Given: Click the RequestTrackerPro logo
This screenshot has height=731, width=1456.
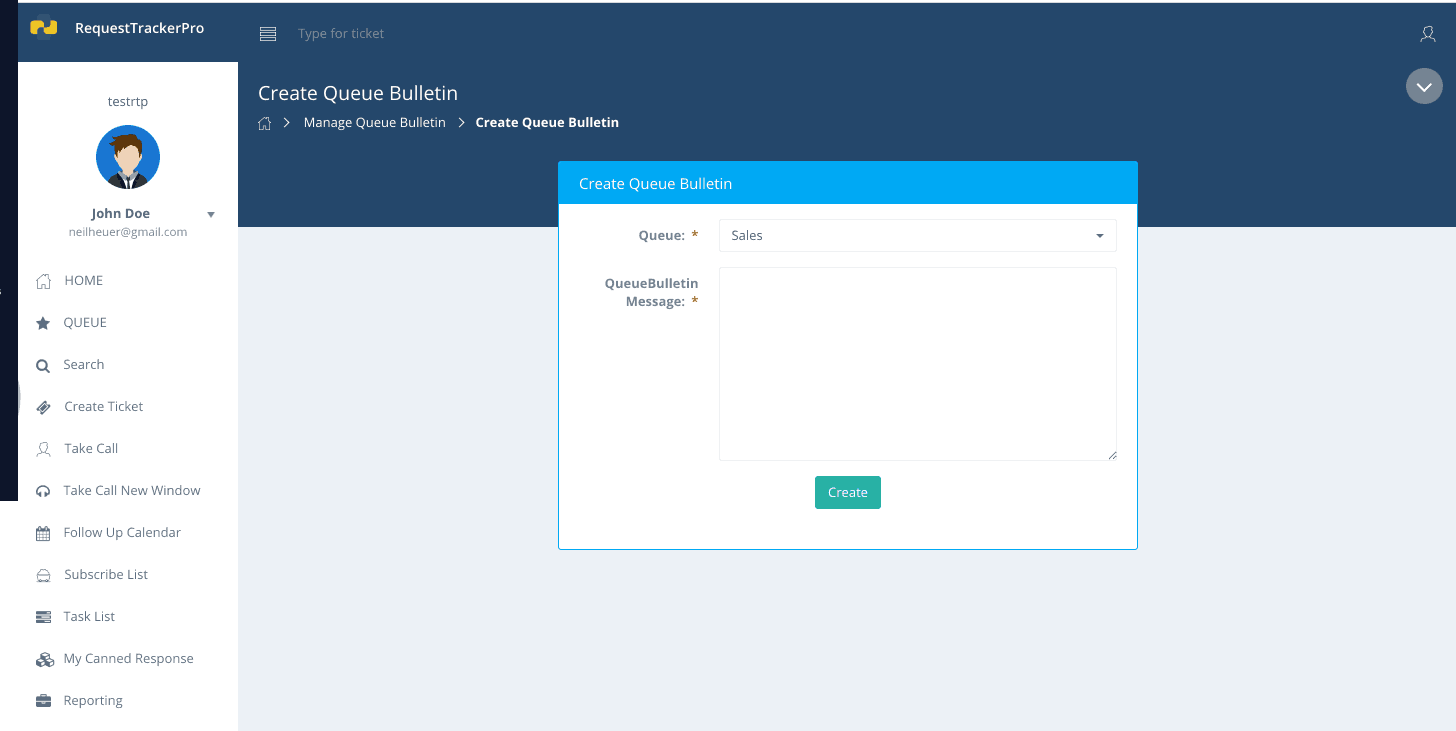Looking at the screenshot, I should point(119,28).
